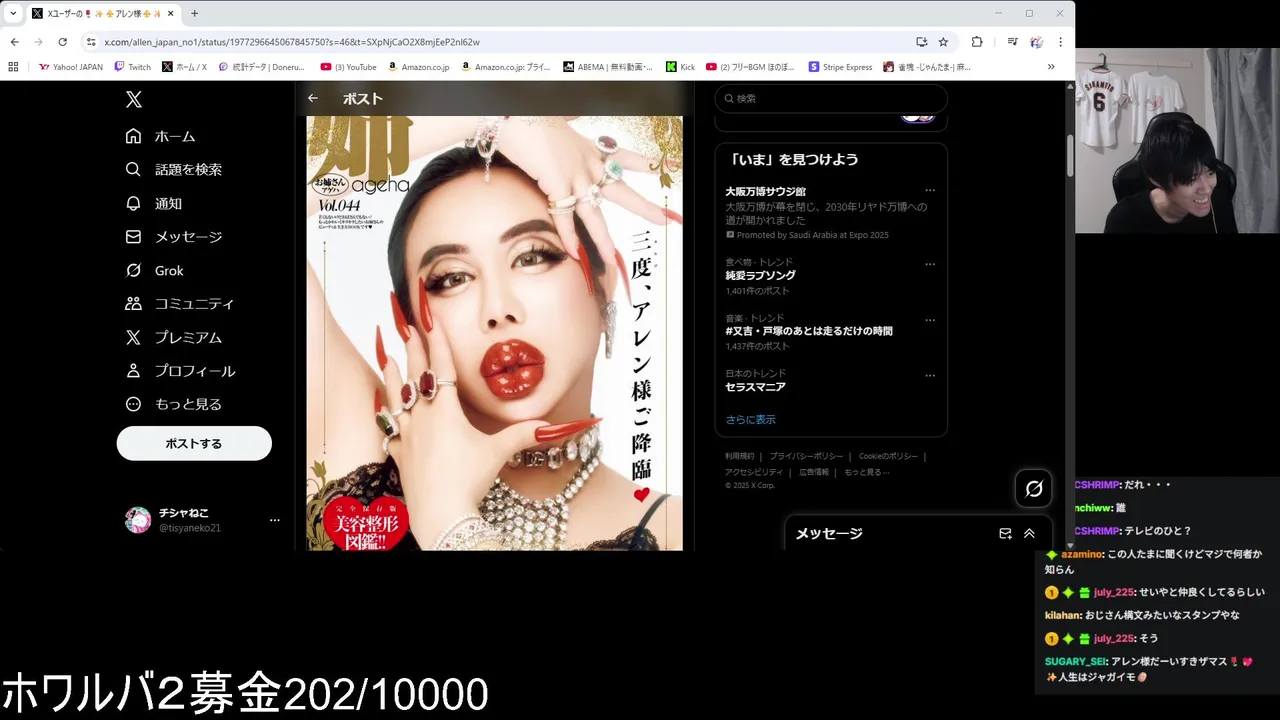Click the ポストする button
The height and width of the screenshot is (720, 1280).
pyautogui.click(x=194, y=443)
